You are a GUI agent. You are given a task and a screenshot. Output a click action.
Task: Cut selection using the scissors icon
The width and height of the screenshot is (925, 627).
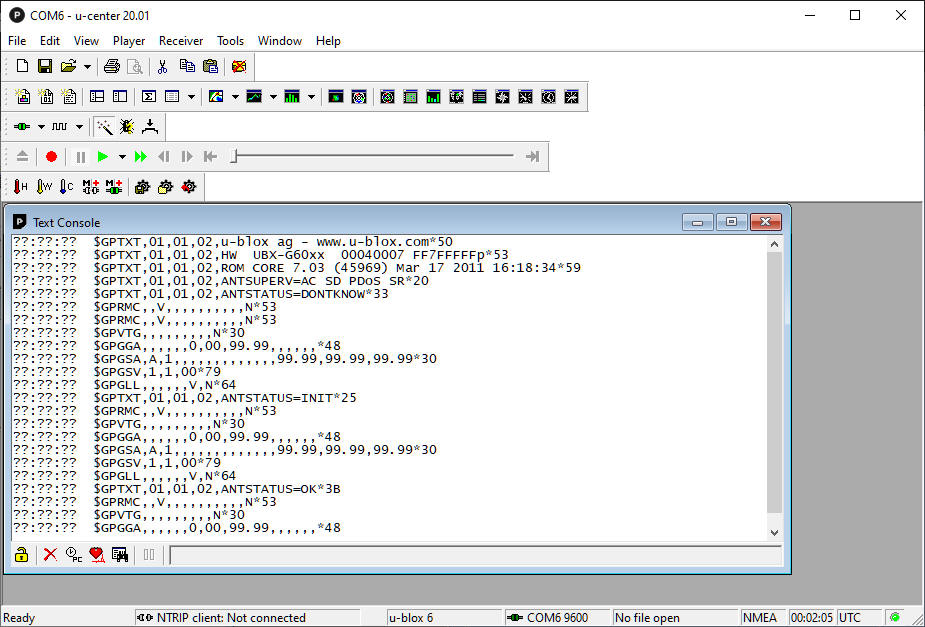point(162,66)
